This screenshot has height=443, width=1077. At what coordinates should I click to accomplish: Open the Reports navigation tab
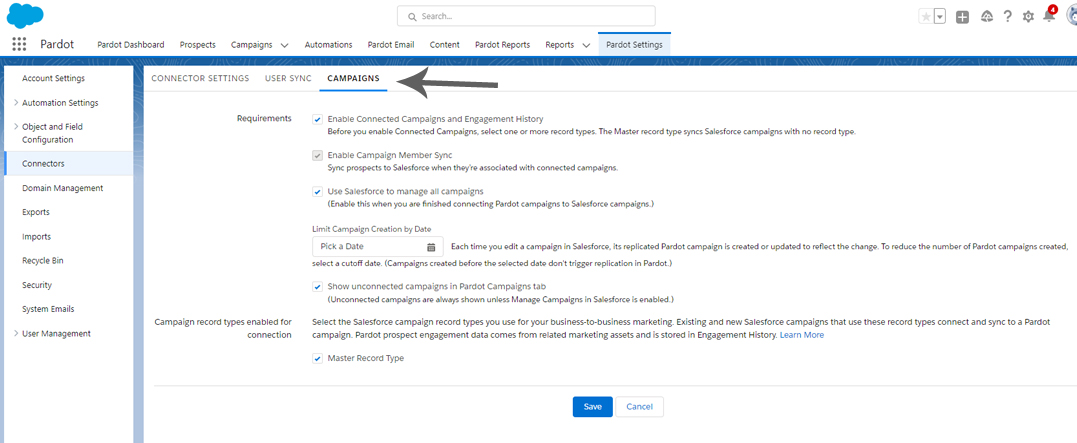tap(560, 45)
